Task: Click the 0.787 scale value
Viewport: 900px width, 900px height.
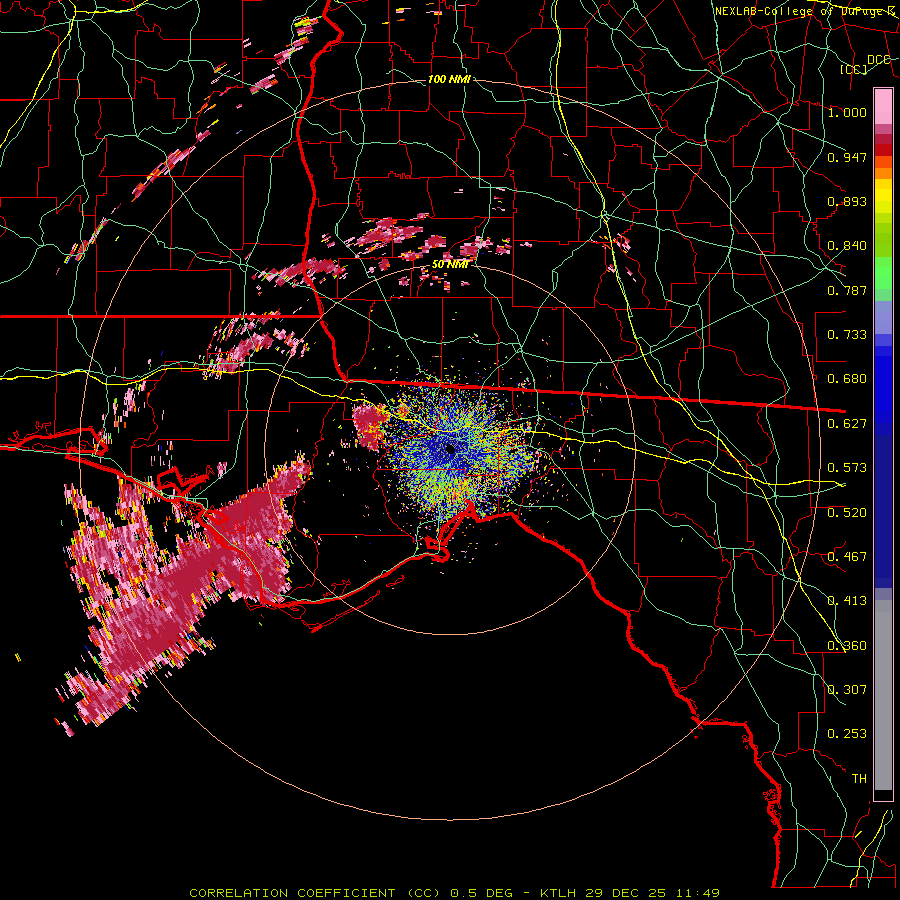Action: 847,290
